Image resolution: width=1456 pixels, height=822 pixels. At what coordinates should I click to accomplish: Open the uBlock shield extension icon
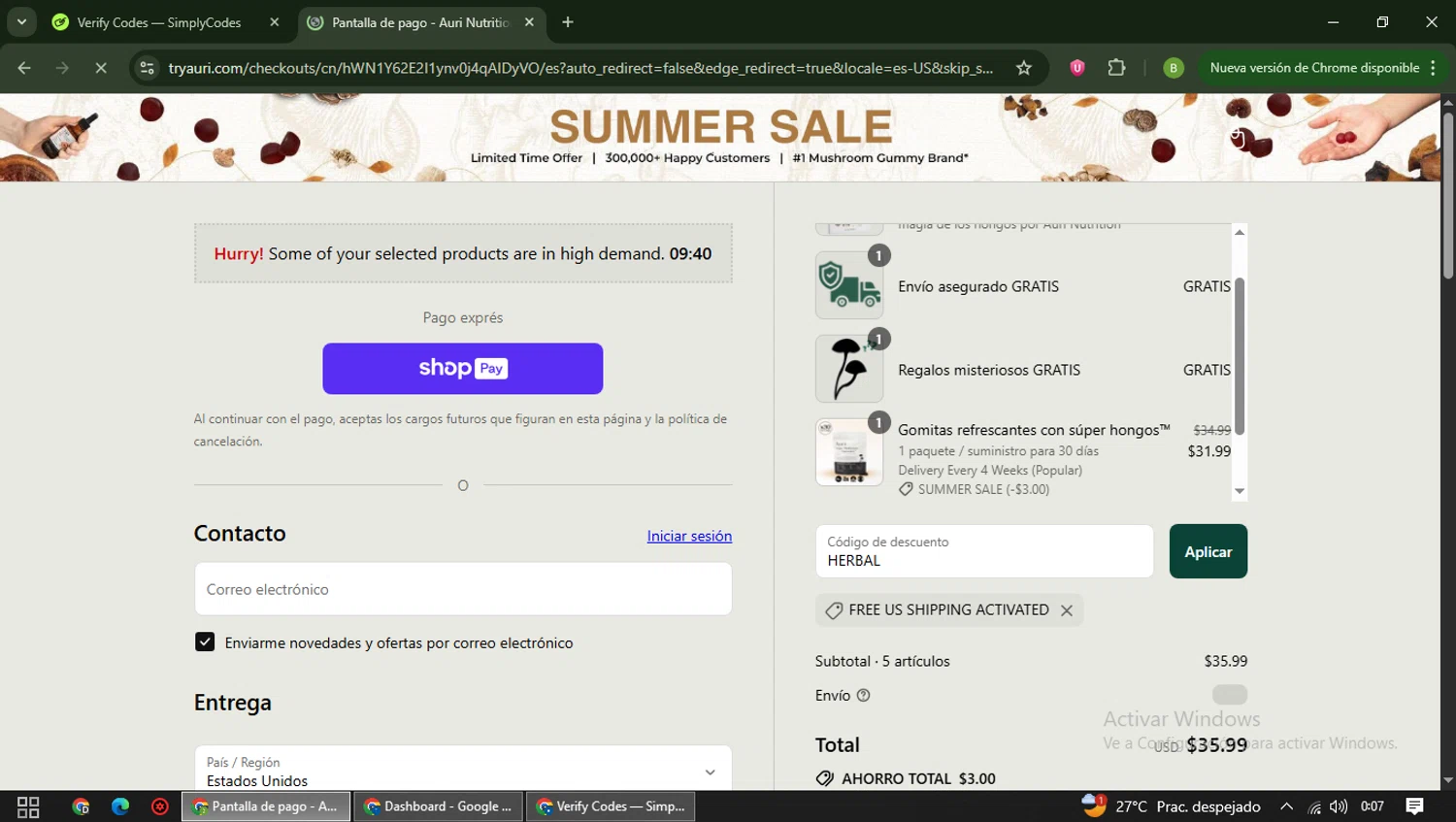coord(1077,68)
